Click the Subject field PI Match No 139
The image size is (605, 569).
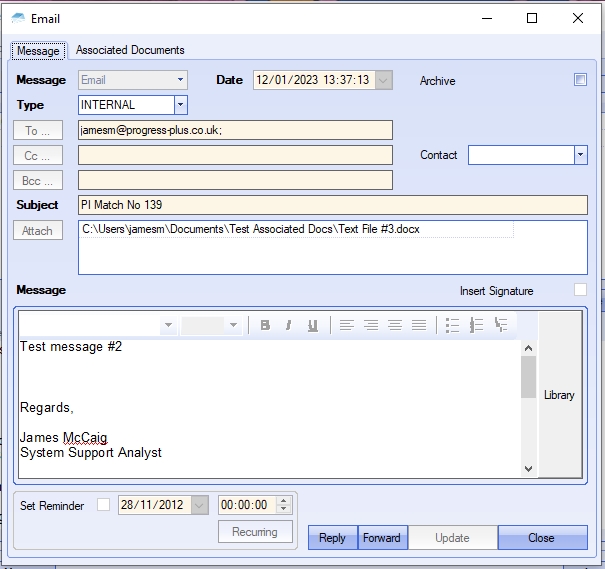333,205
